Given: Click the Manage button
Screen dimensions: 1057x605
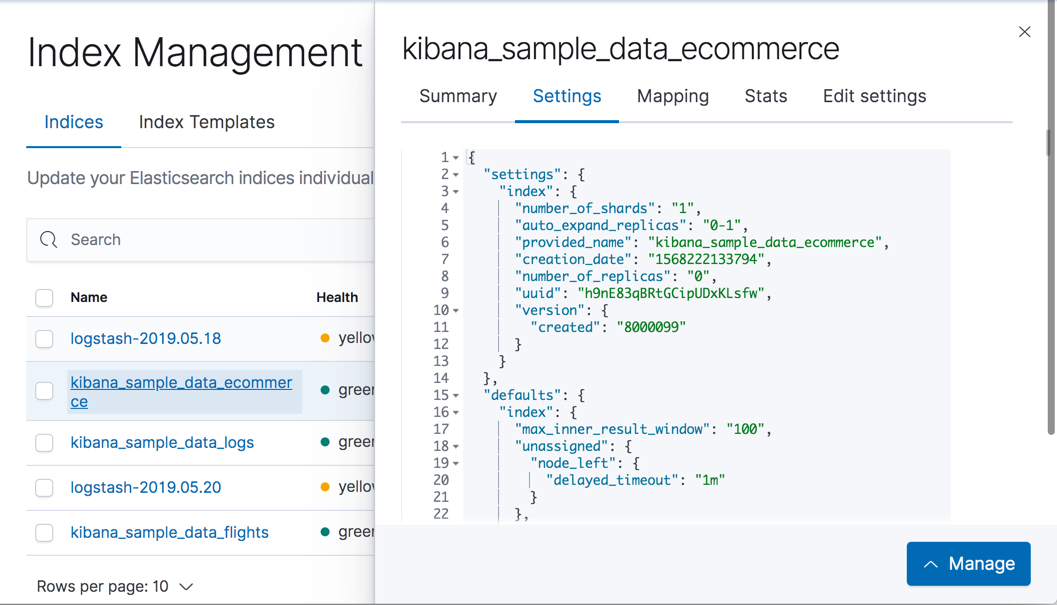Looking at the screenshot, I should (968, 563).
